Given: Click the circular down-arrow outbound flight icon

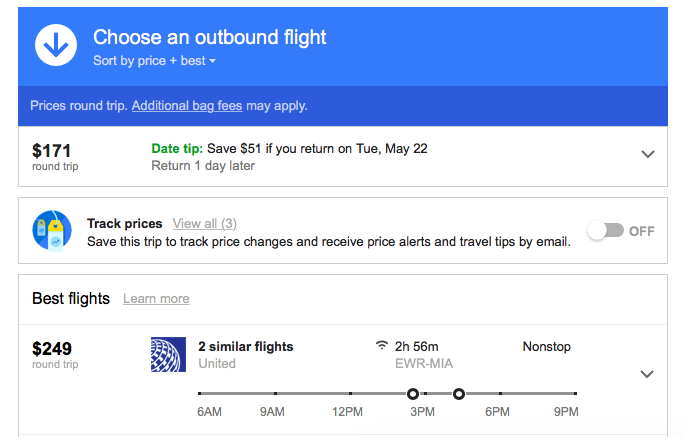Looking at the screenshot, I should click(x=56, y=45).
